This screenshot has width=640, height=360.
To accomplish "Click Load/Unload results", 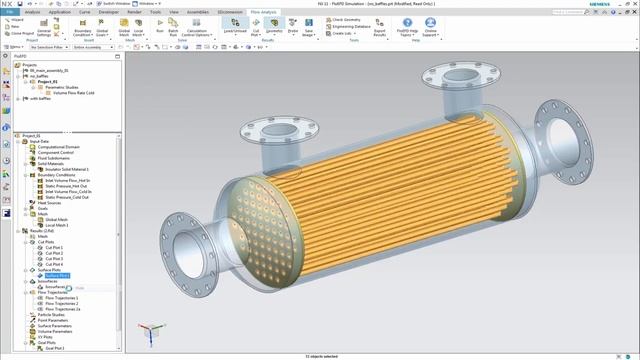I will 235,27.
